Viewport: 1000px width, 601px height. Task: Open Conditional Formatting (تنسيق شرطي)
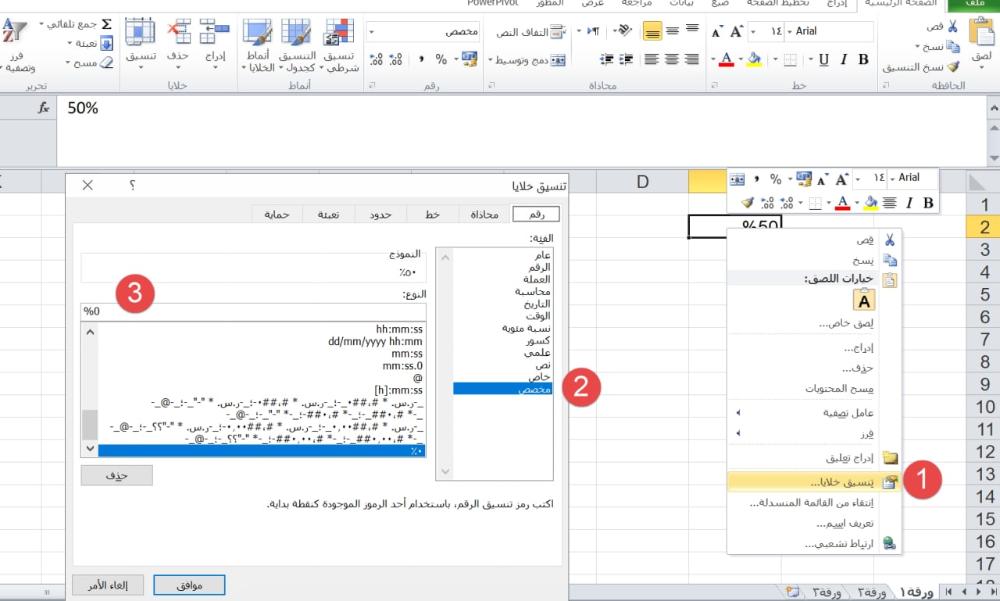coord(339,46)
